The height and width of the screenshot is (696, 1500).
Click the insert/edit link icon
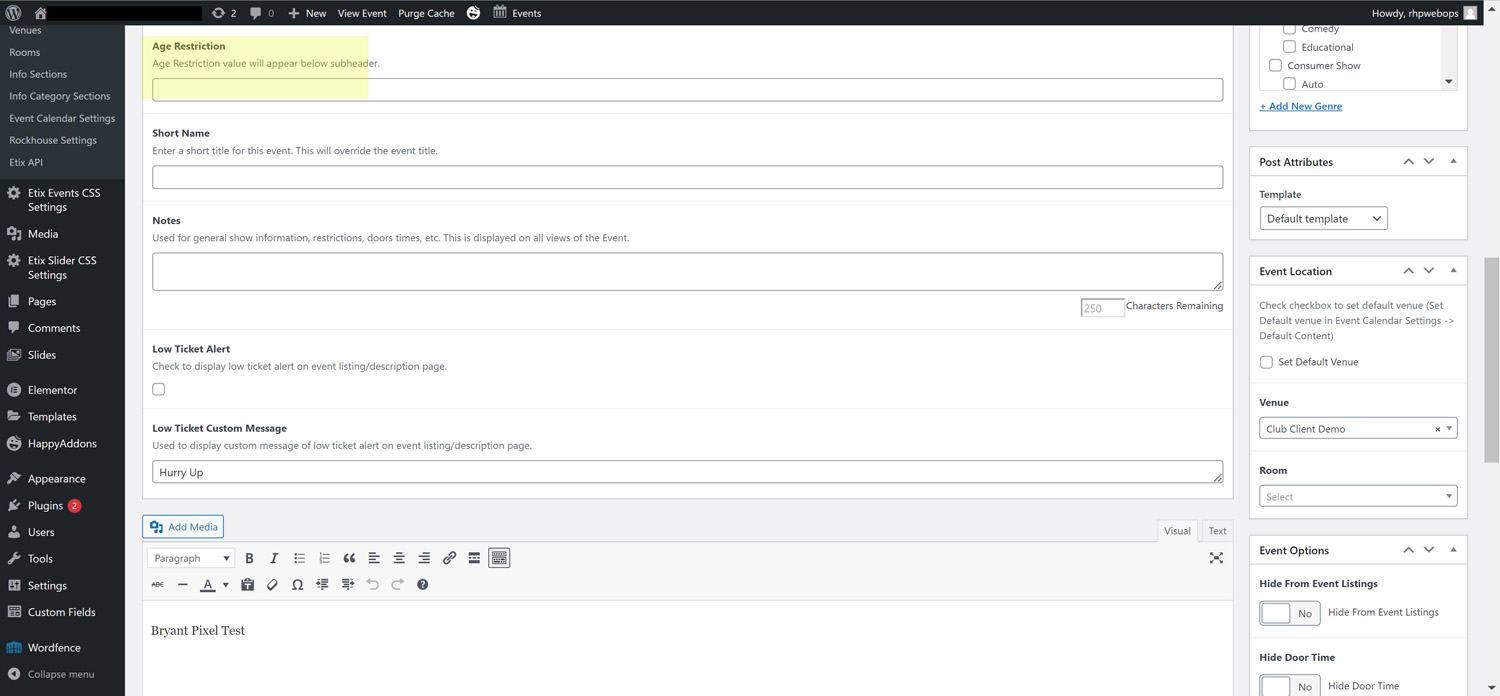coord(449,558)
